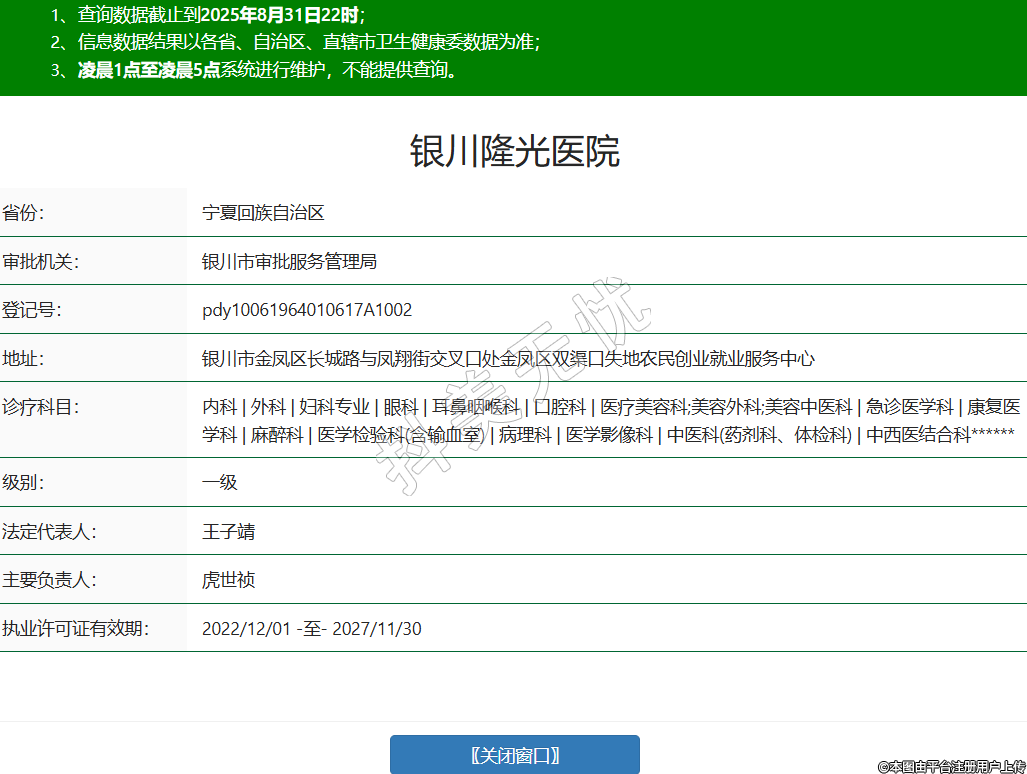Select the 地址 row label
This screenshot has height=774, width=1027.
(x=24, y=359)
